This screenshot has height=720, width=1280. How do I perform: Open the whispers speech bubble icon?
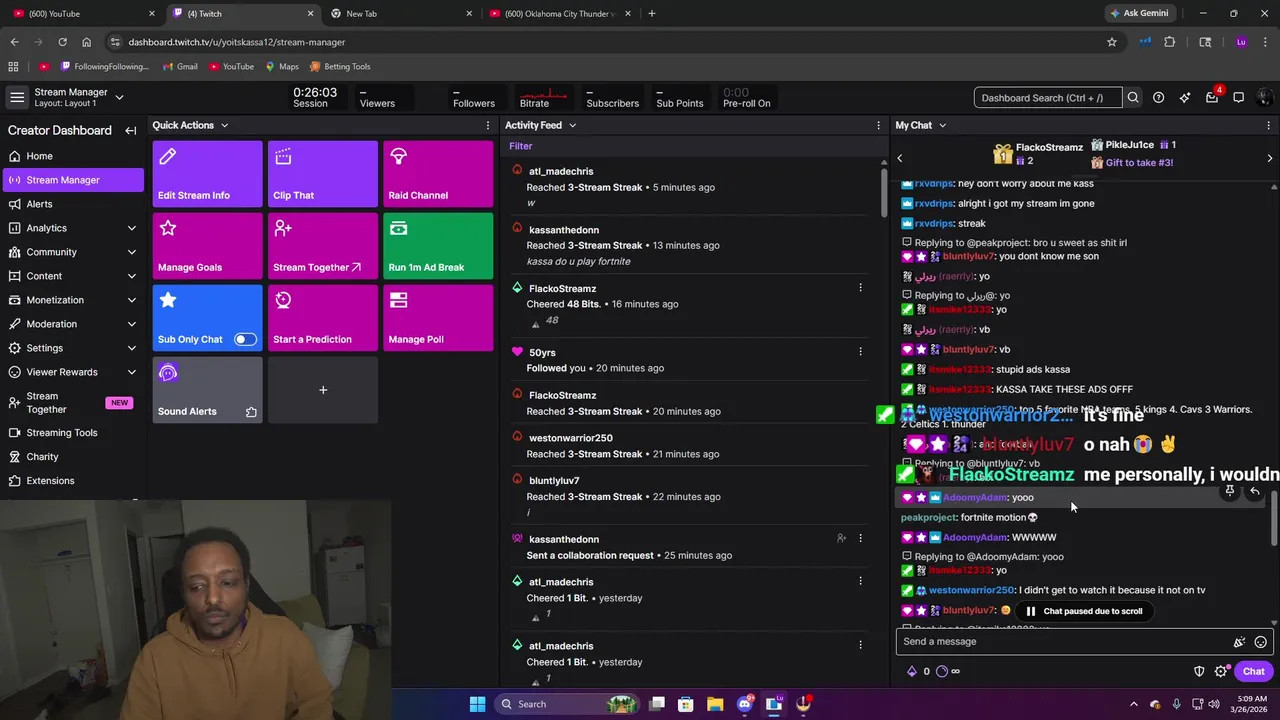click(x=1238, y=98)
